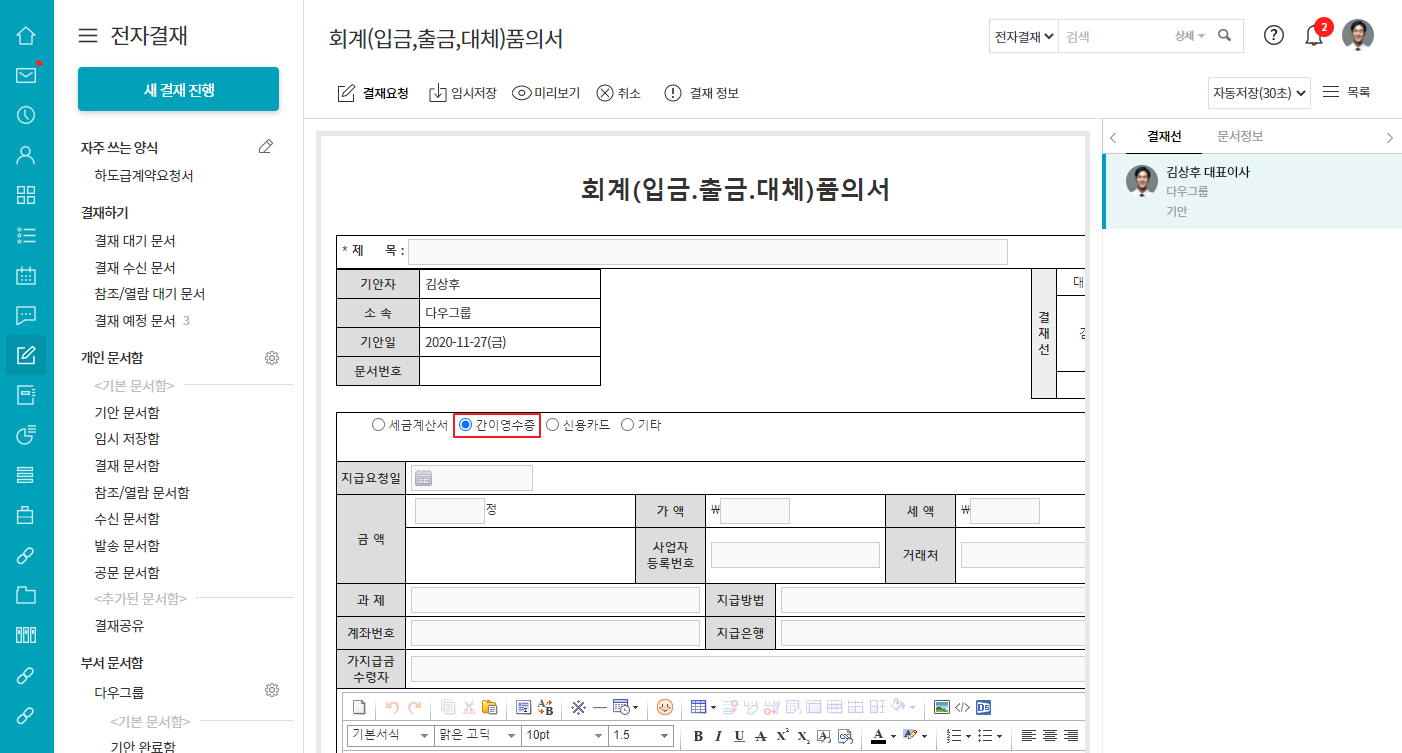
Task: Click the edit pencil next to 자주 쓰는 양식
Action: [265, 147]
